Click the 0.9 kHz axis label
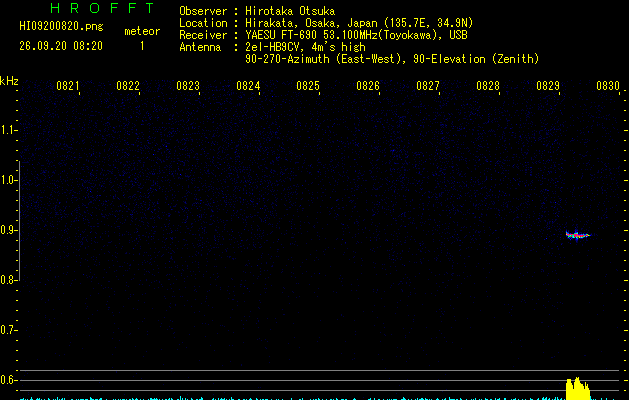Image resolution: width=629 pixels, height=400 pixels. click(9, 230)
